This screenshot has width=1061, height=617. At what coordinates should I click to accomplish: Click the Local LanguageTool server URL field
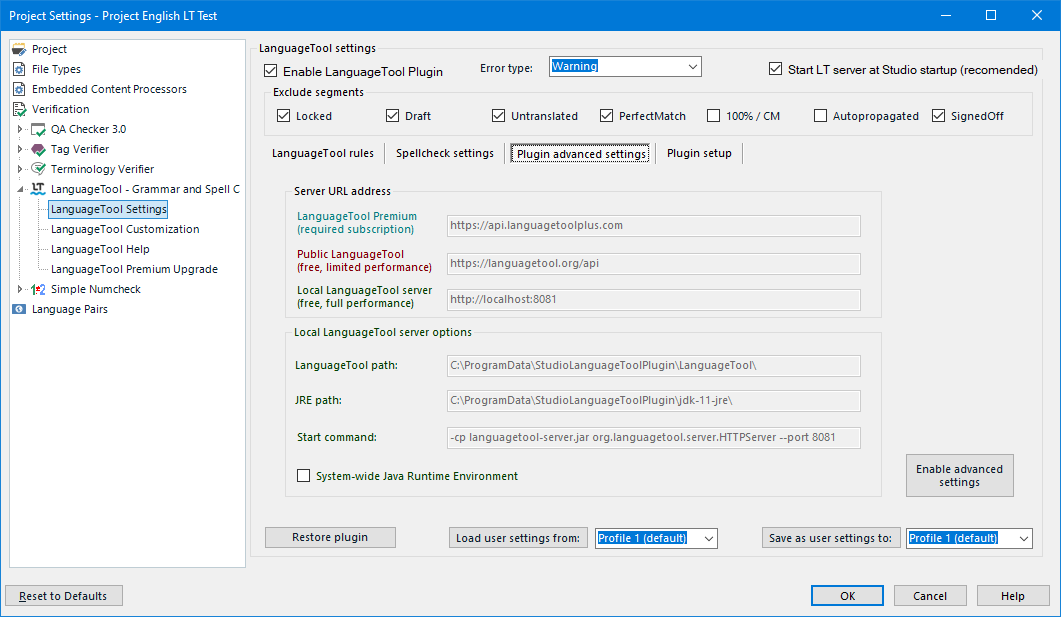coord(654,300)
